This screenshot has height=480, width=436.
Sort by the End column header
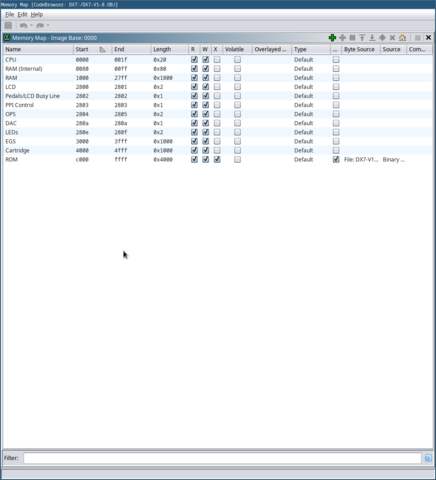131,49
